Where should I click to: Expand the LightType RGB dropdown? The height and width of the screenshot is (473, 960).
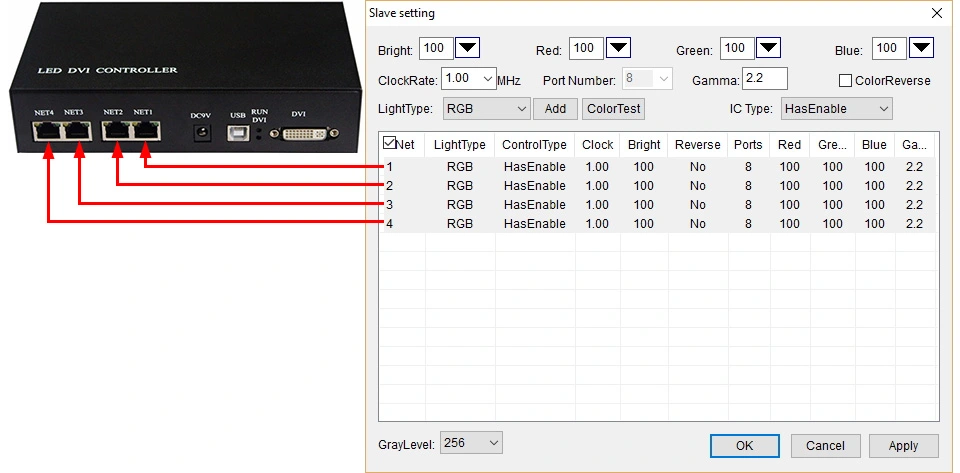(486, 109)
